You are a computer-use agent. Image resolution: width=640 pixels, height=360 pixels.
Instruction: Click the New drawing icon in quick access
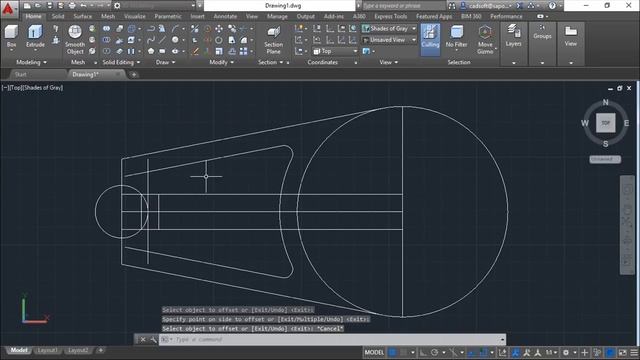pos(27,6)
